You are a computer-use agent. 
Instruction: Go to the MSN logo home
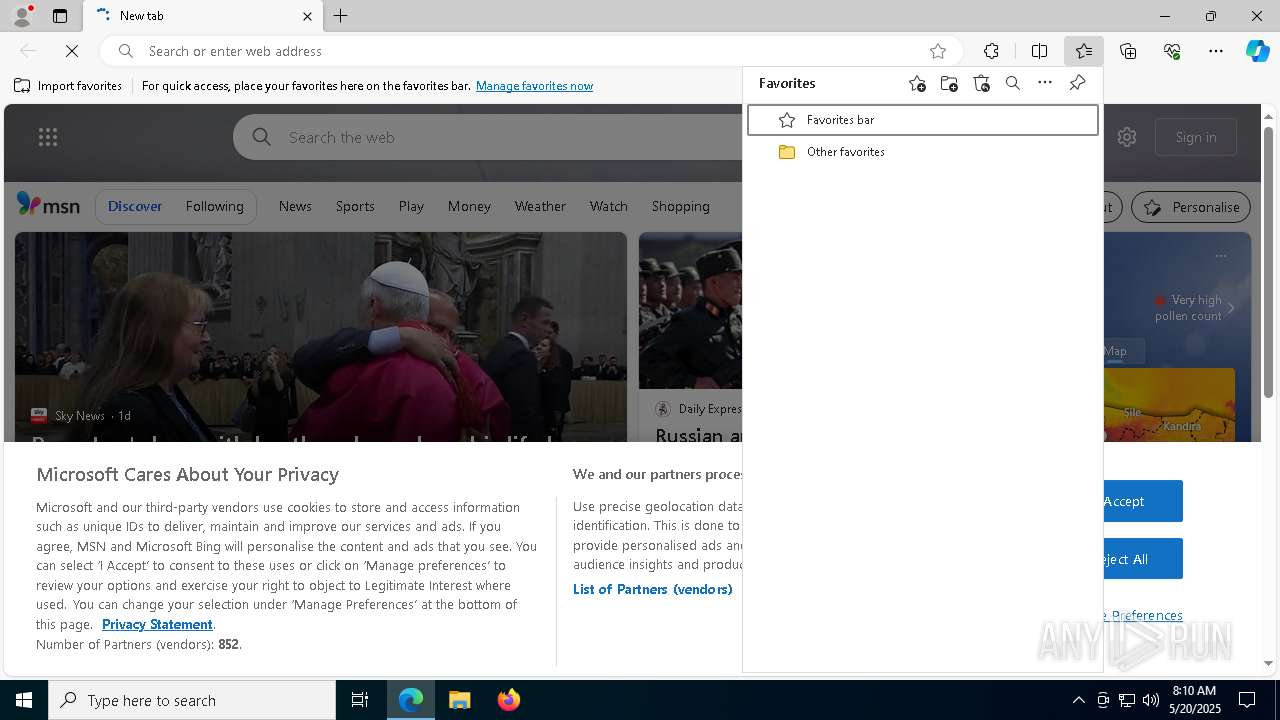48,205
